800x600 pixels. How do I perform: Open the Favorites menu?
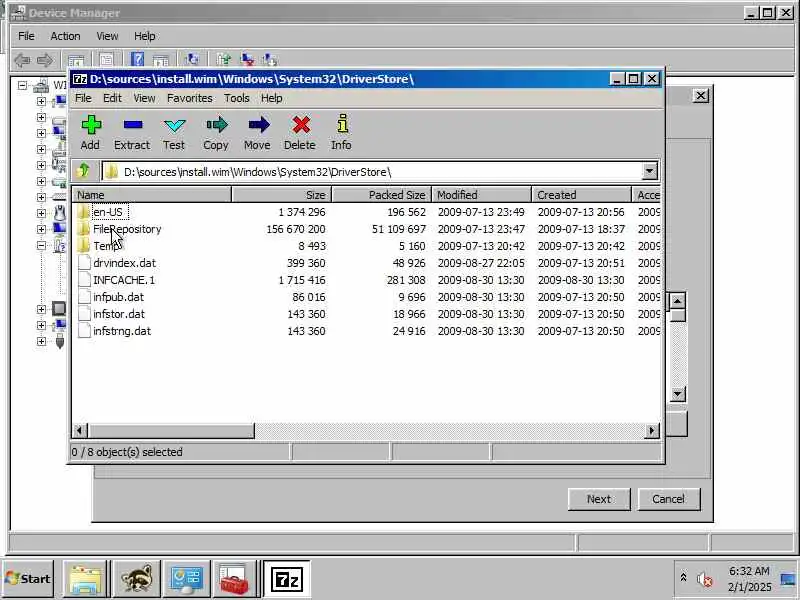(189, 98)
